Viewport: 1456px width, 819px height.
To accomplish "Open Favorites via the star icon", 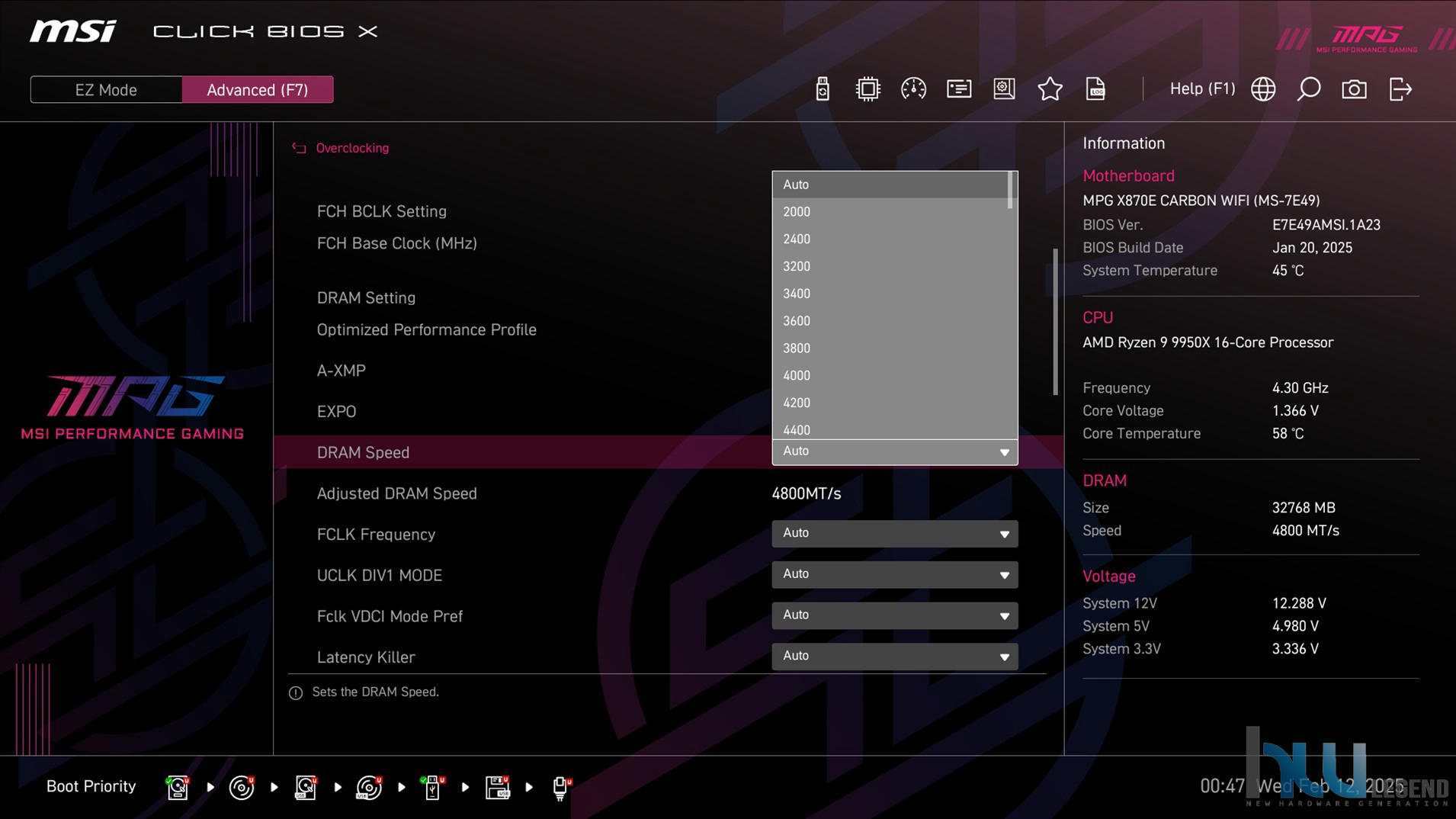I will point(1050,89).
